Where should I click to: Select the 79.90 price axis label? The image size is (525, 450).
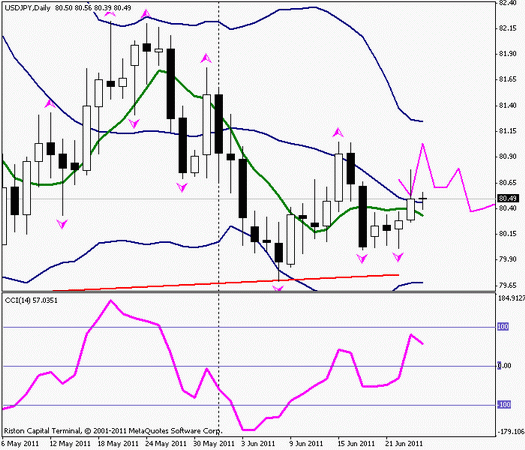click(x=508, y=259)
